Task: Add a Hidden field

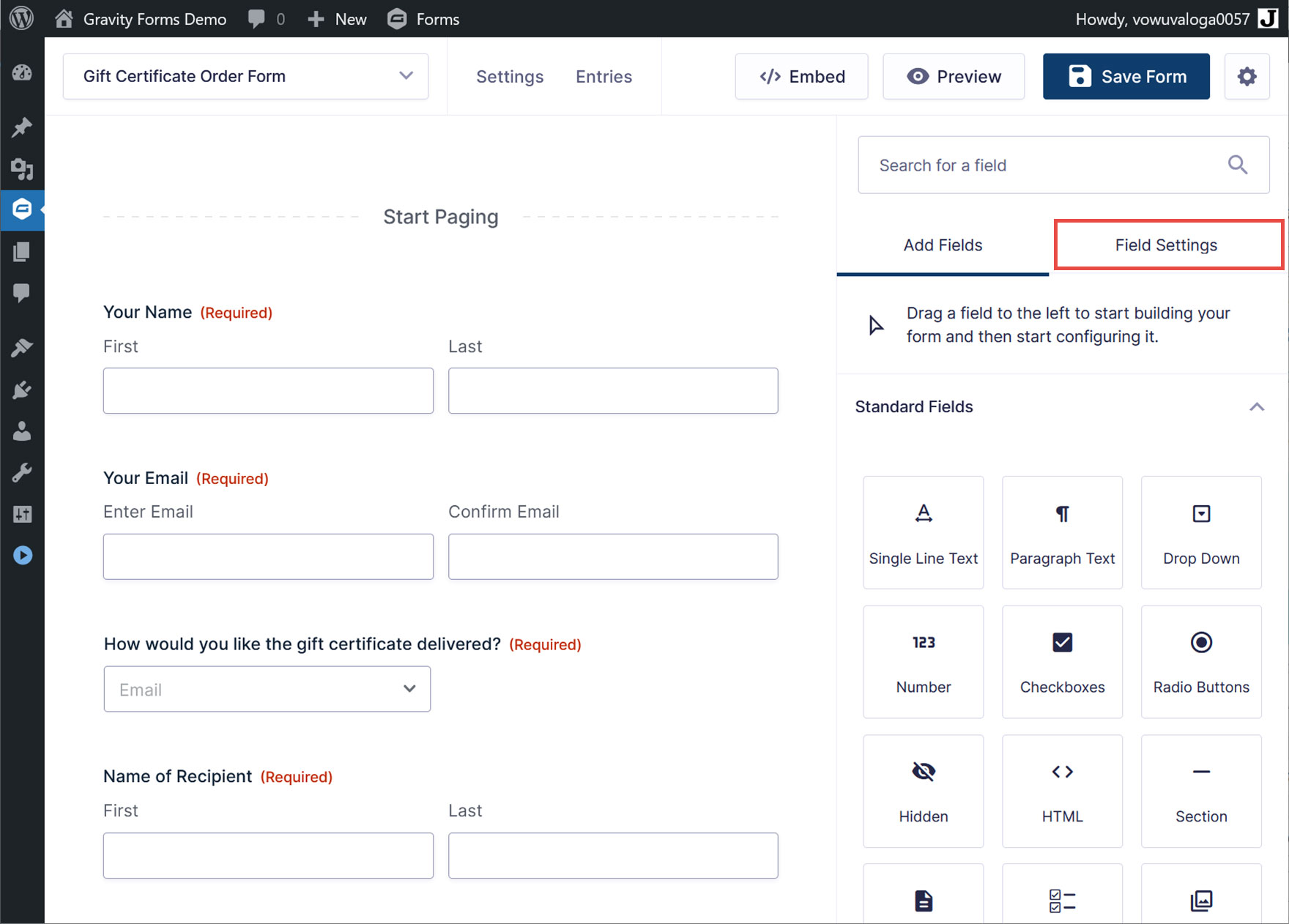Action: [924, 791]
